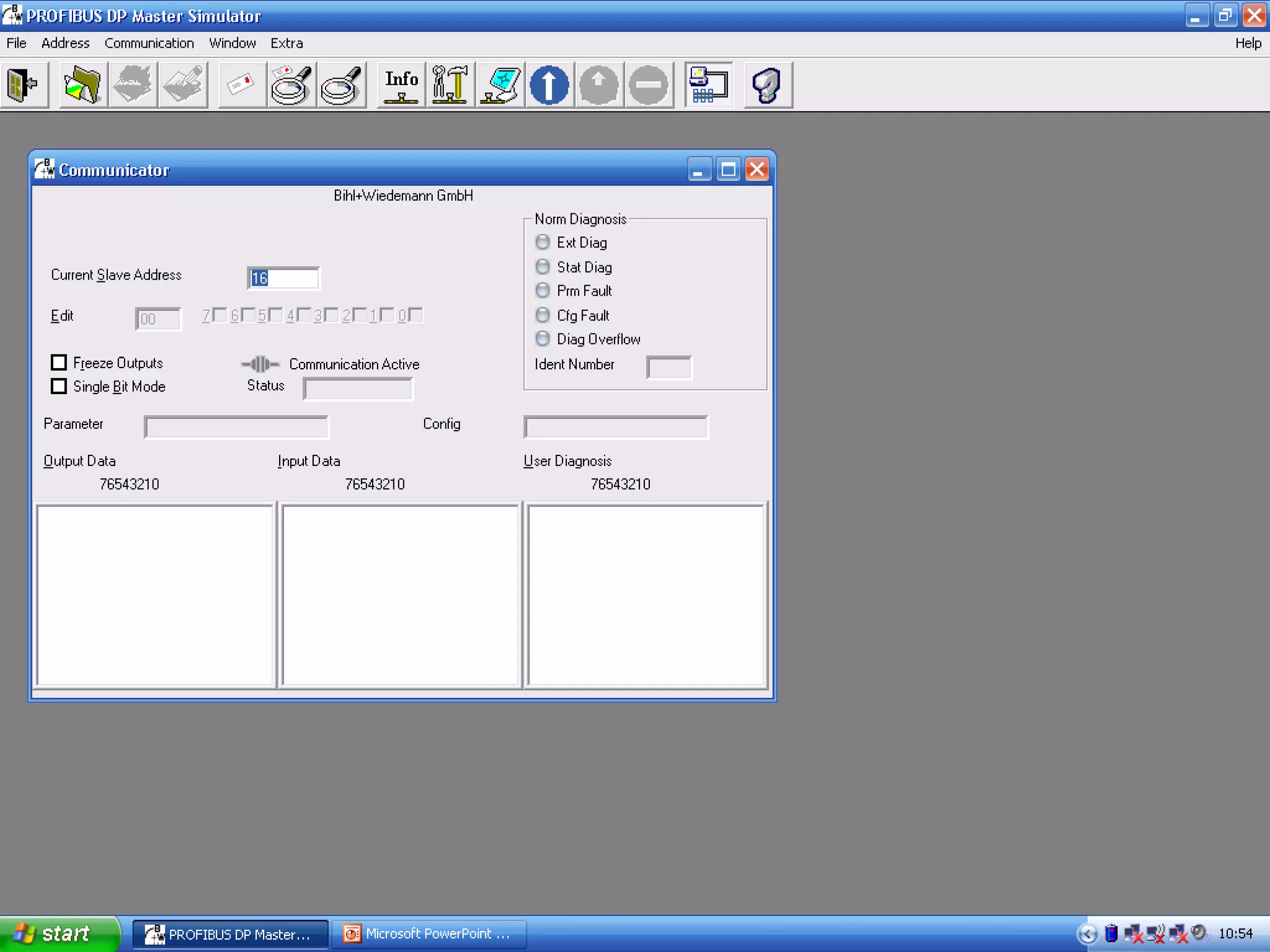Click the Current Slave Address field

pos(283,278)
